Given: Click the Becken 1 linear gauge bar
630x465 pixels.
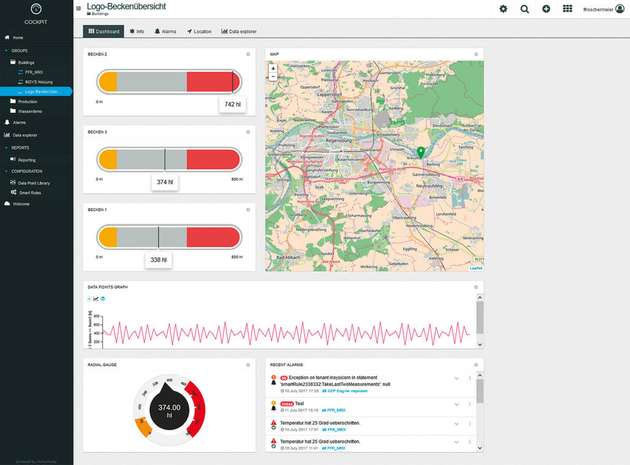Looking at the screenshot, I should click(169, 237).
